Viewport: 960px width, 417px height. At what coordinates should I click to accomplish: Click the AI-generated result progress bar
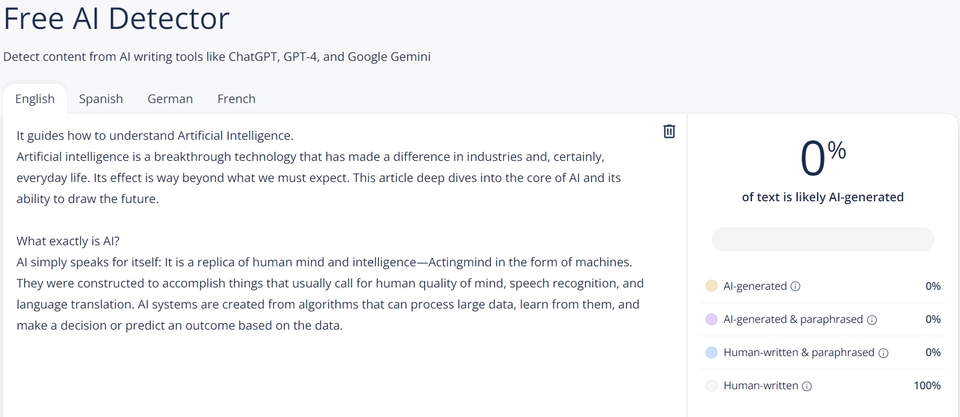pyautogui.click(x=822, y=240)
